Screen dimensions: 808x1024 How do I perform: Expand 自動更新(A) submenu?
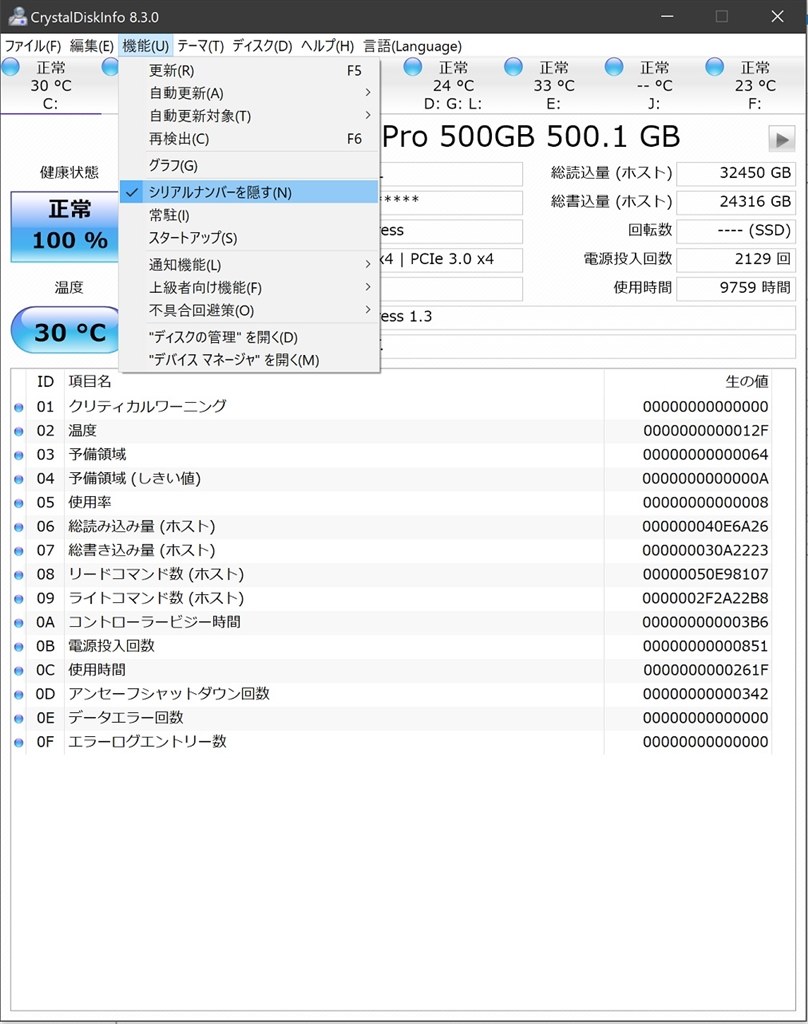[249, 93]
